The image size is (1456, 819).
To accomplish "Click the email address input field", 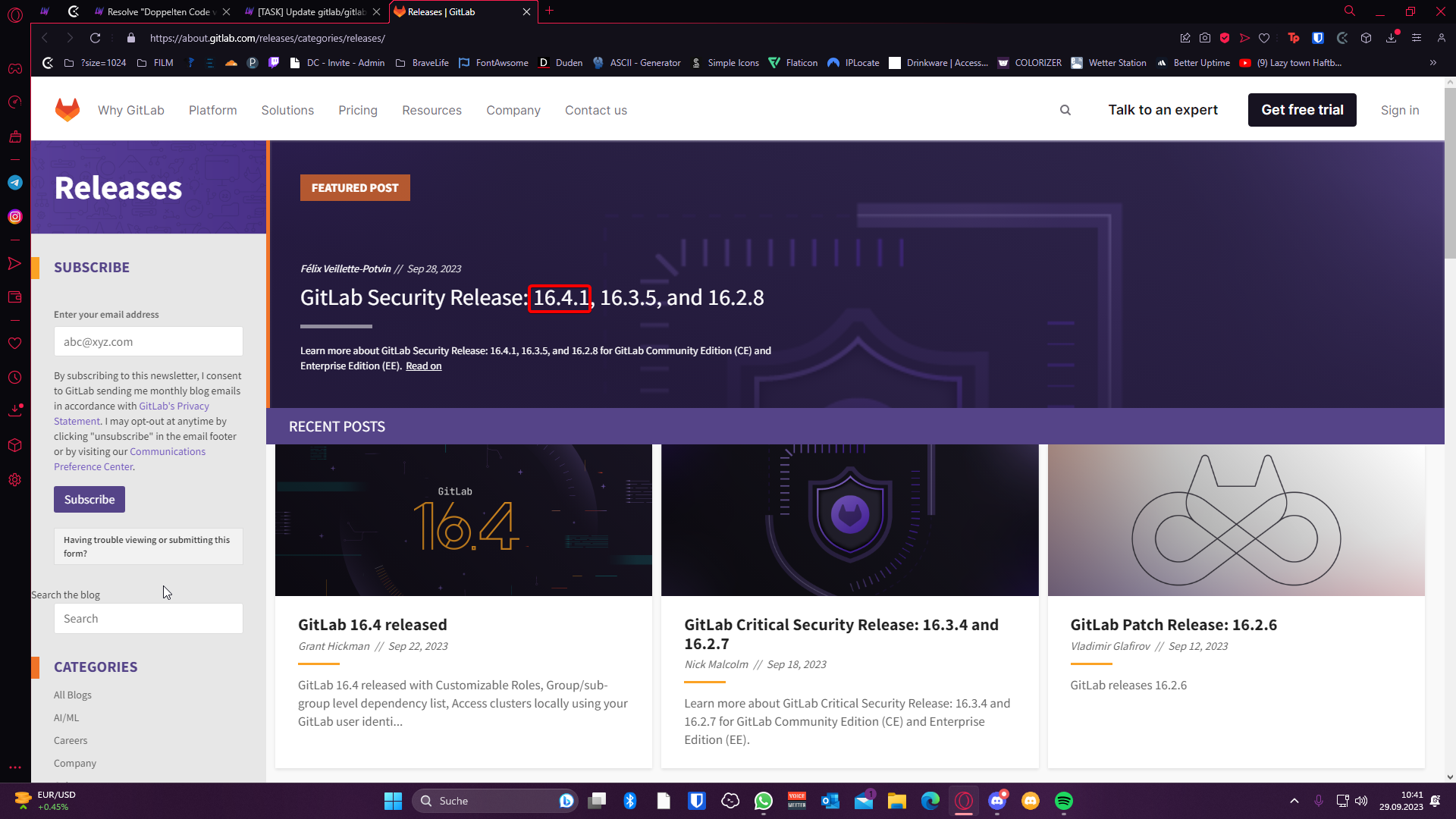I will tap(149, 342).
